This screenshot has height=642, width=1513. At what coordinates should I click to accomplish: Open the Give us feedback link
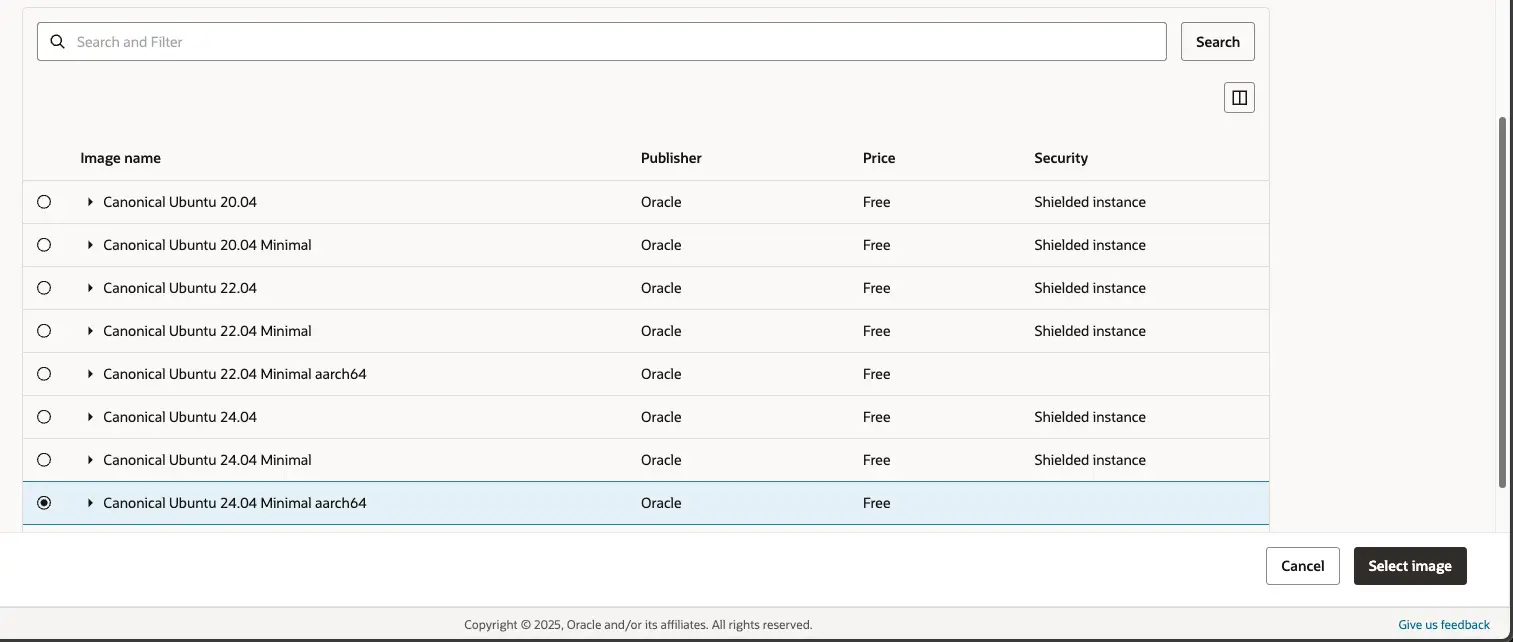tap(1441, 623)
